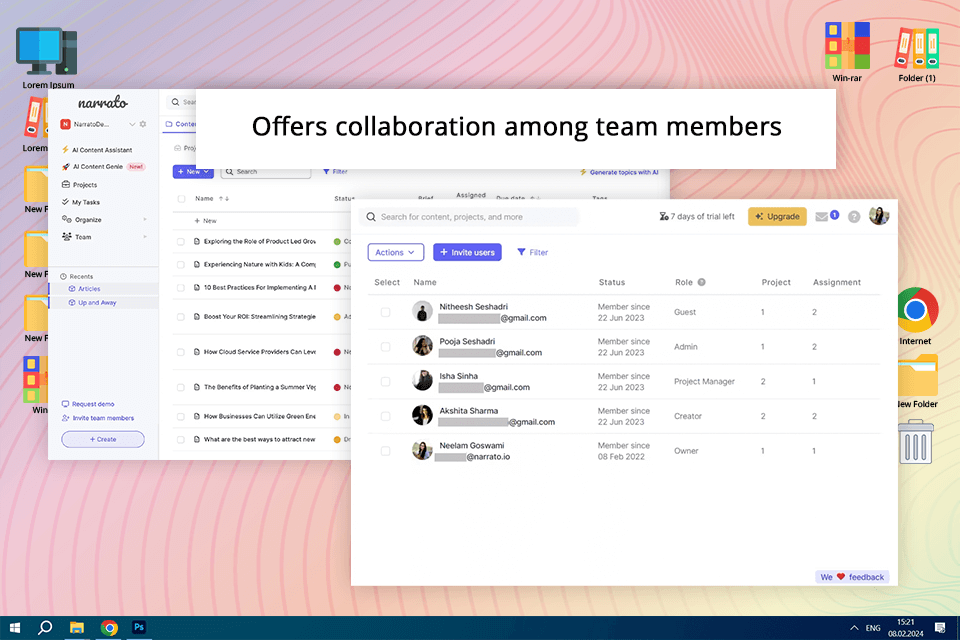
Task: Open Articles under Recents
Action: click(89, 288)
